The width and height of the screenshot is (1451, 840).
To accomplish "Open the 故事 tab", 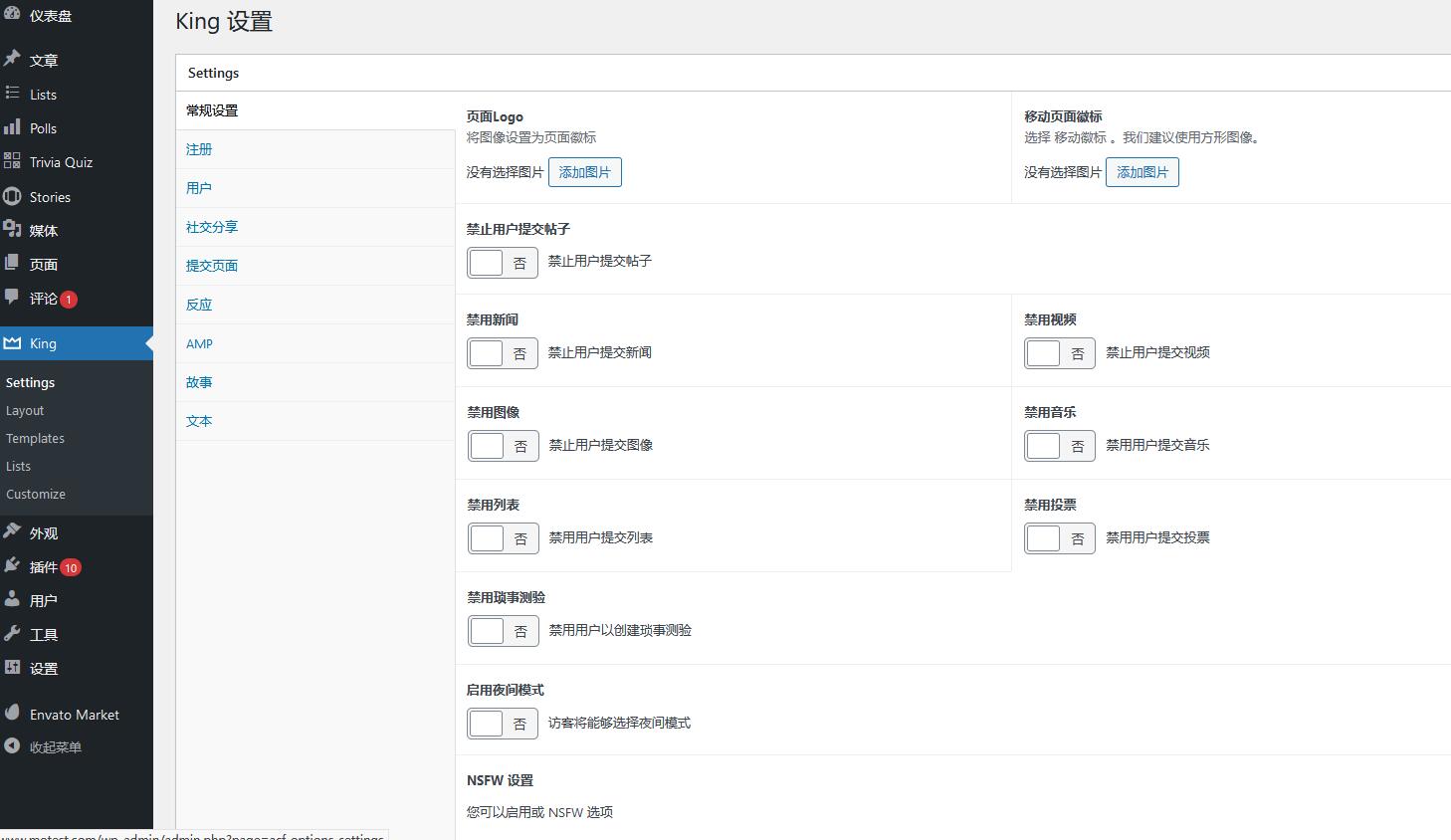I will click(315, 382).
